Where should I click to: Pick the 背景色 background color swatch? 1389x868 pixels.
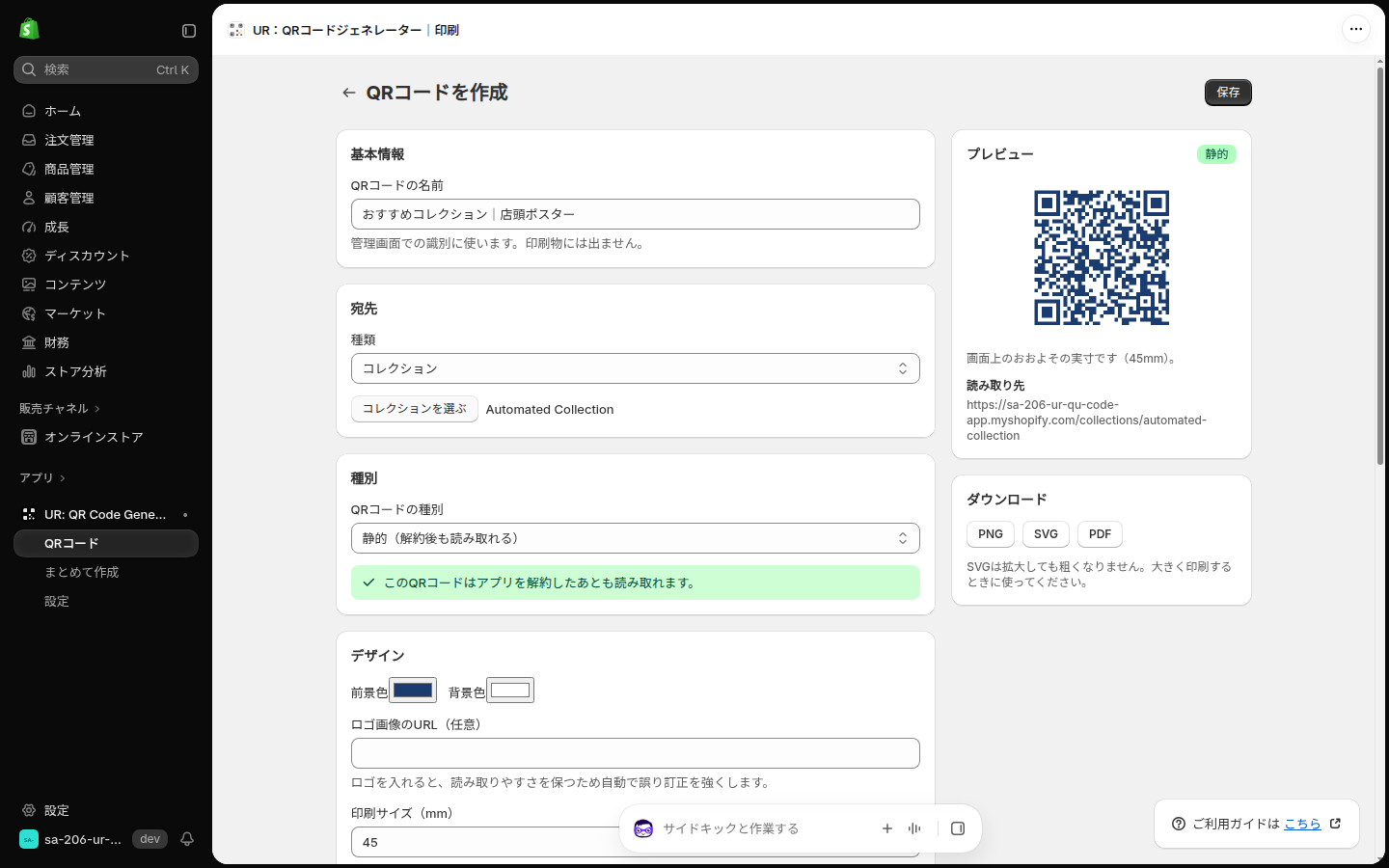click(510, 691)
